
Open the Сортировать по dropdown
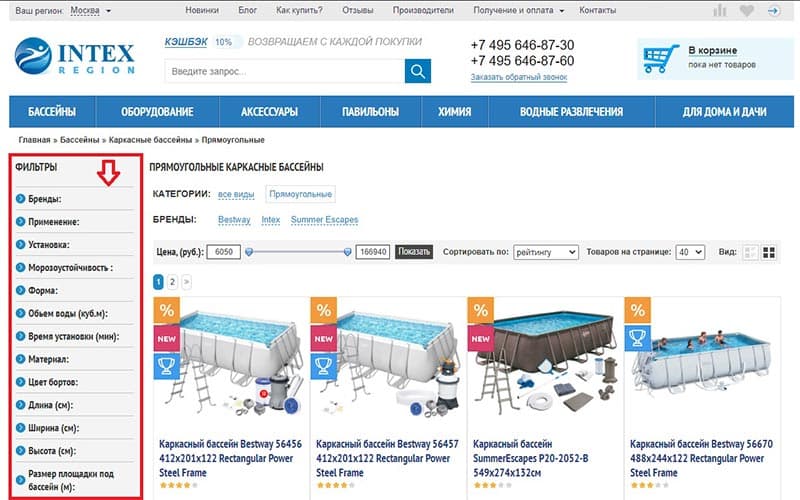tap(545, 252)
